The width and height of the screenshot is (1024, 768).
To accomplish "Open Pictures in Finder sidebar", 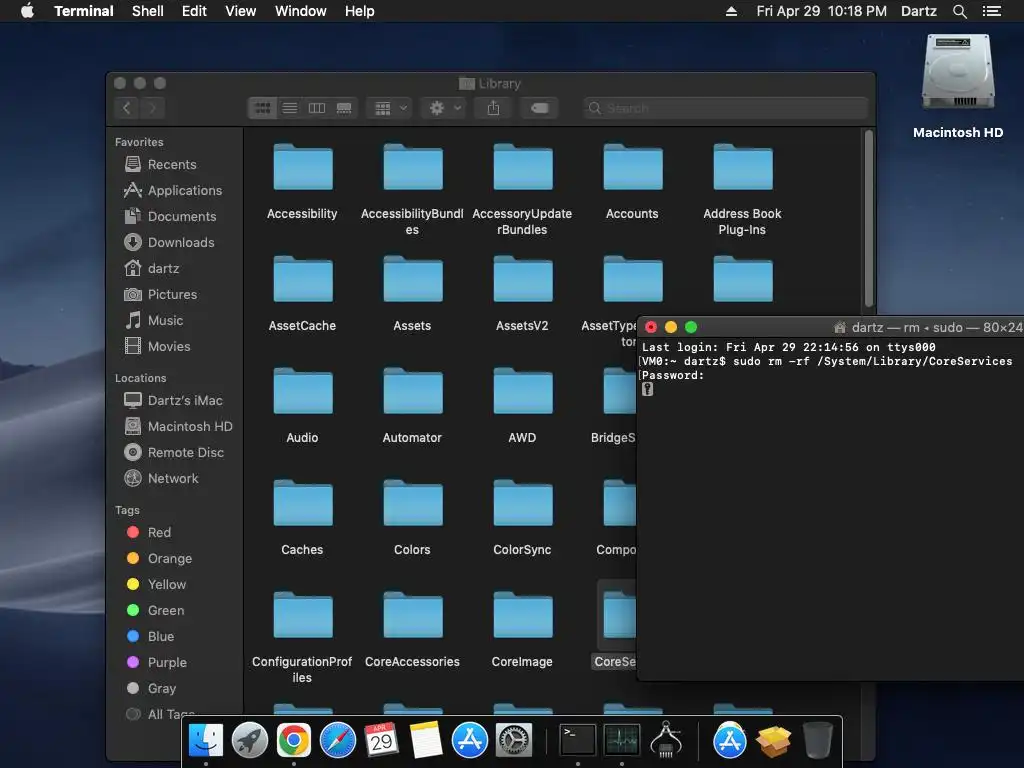I will 161,295.
